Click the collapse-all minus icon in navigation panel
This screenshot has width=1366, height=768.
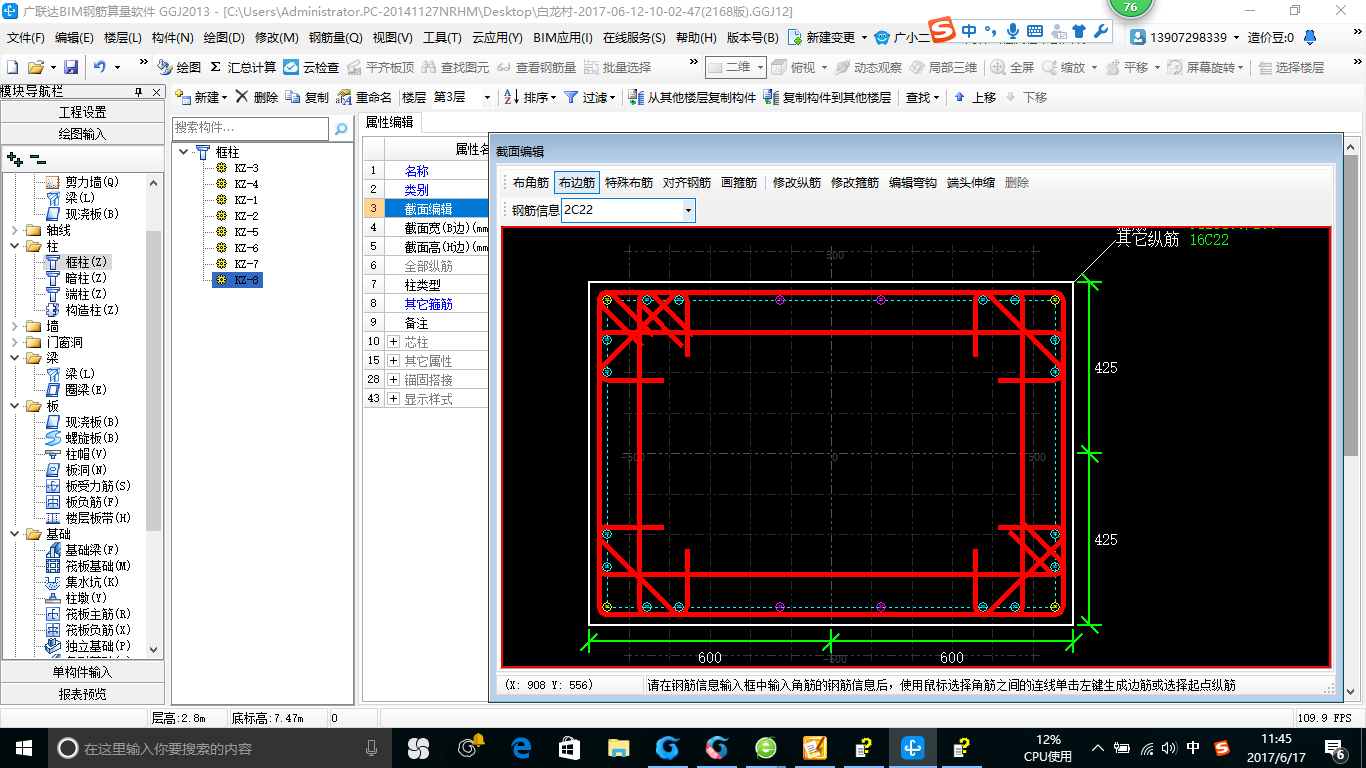[38, 158]
